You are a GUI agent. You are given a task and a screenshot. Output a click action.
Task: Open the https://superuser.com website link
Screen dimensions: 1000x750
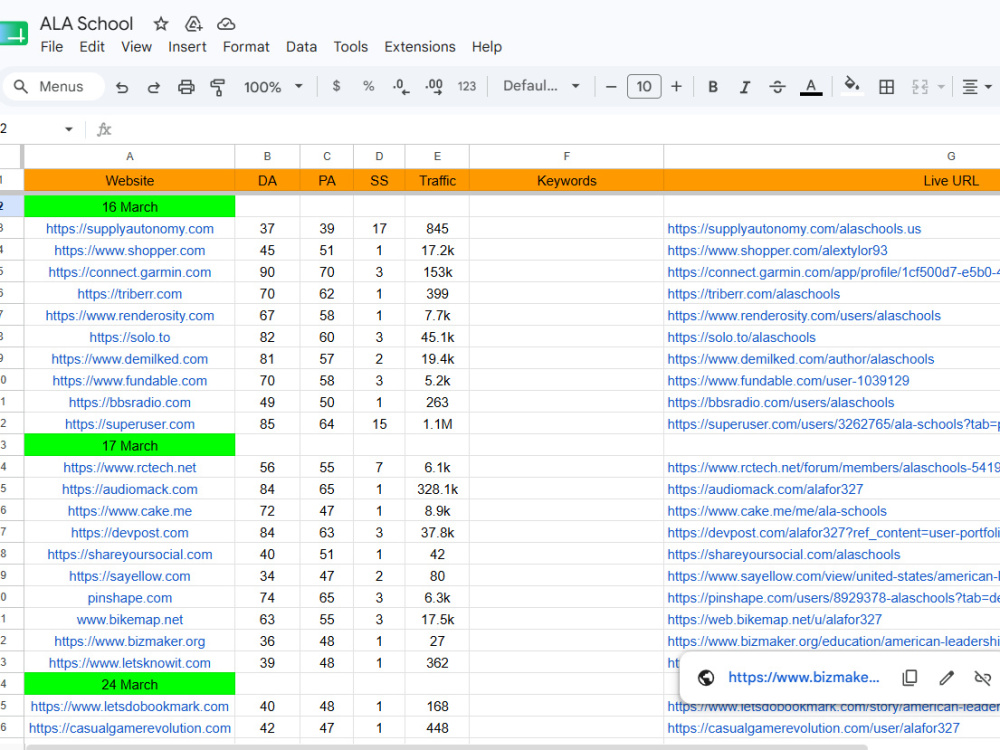click(129, 424)
